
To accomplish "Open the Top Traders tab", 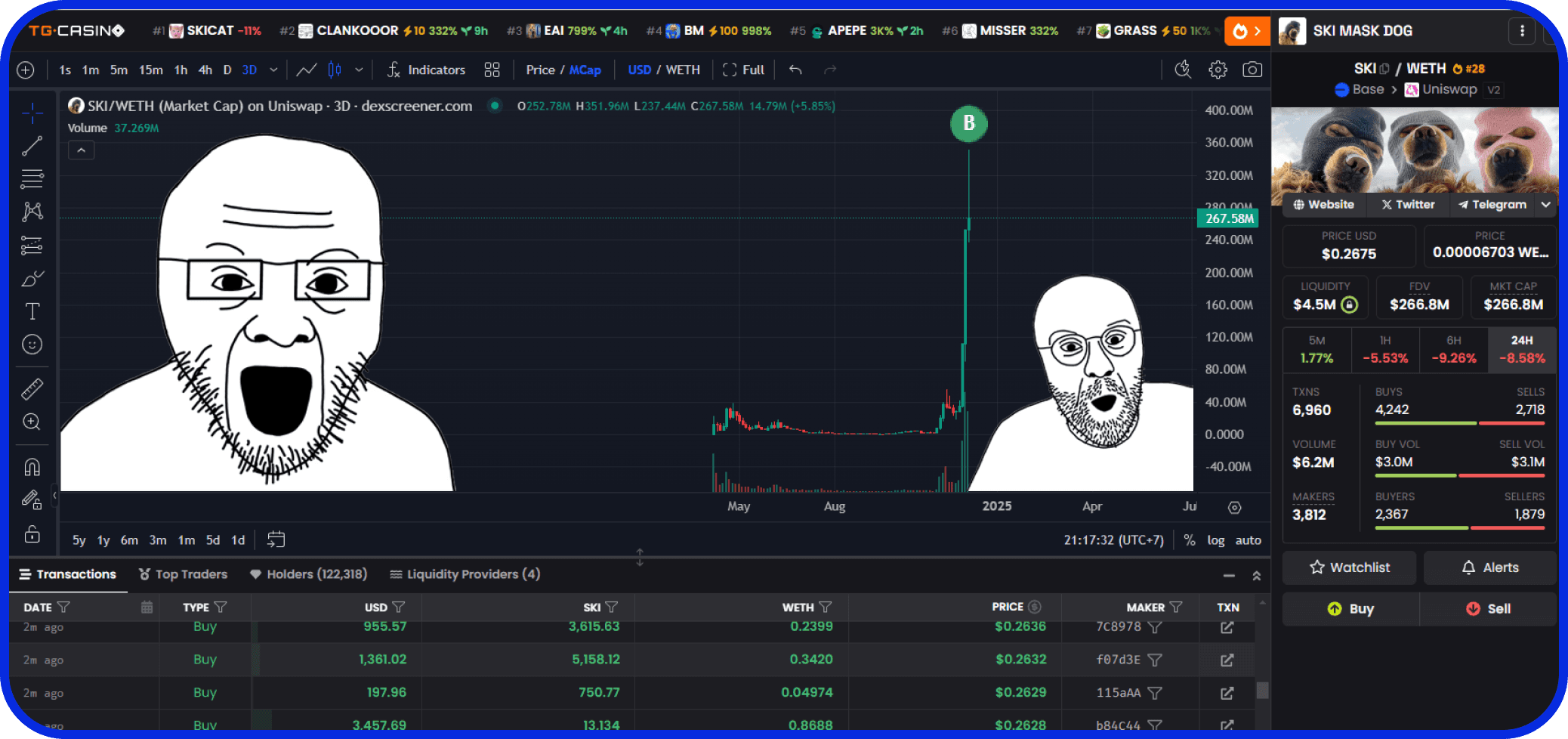I will [184, 574].
